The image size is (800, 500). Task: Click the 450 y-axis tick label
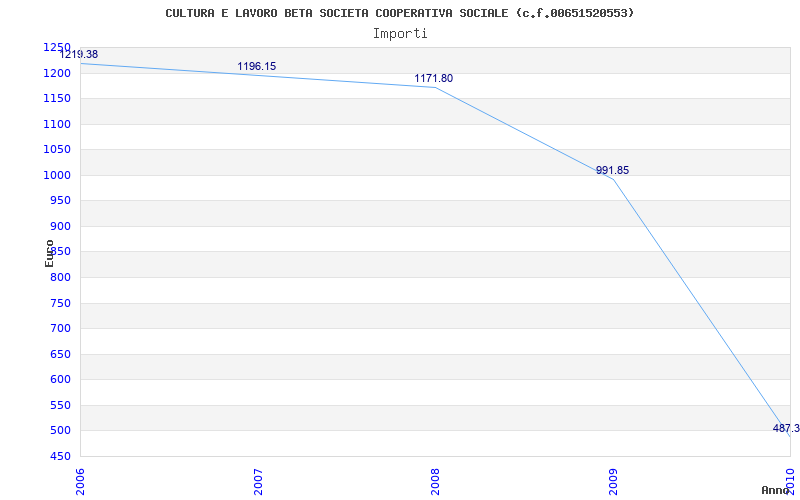(x=60, y=457)
